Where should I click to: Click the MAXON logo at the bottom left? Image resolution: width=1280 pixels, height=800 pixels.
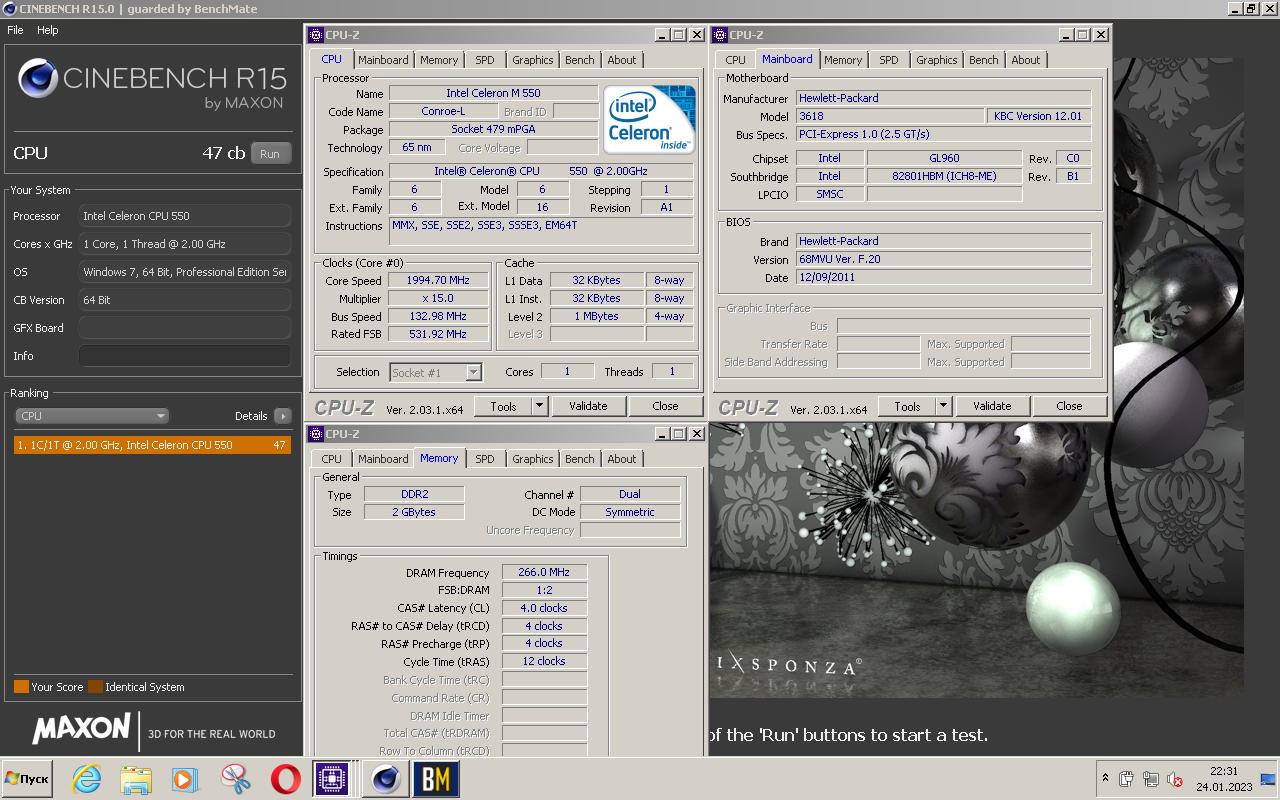pos(81,729)
